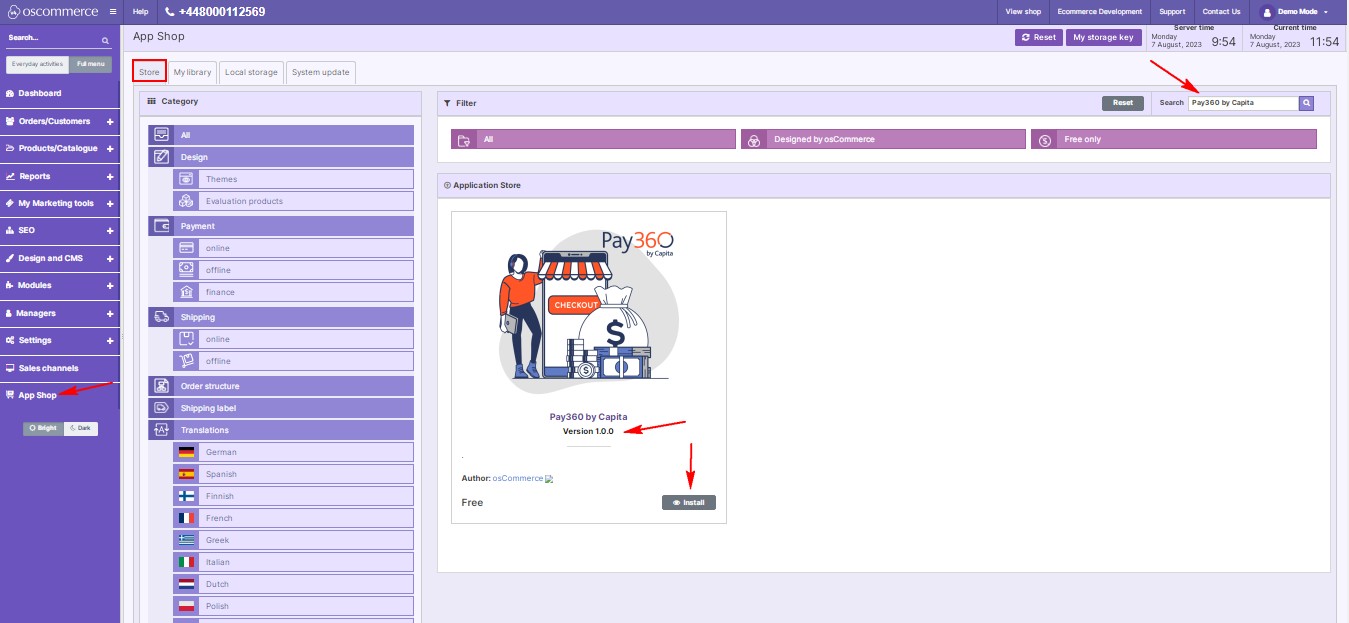Select the Order structure category icon

[x=161, y=386]
